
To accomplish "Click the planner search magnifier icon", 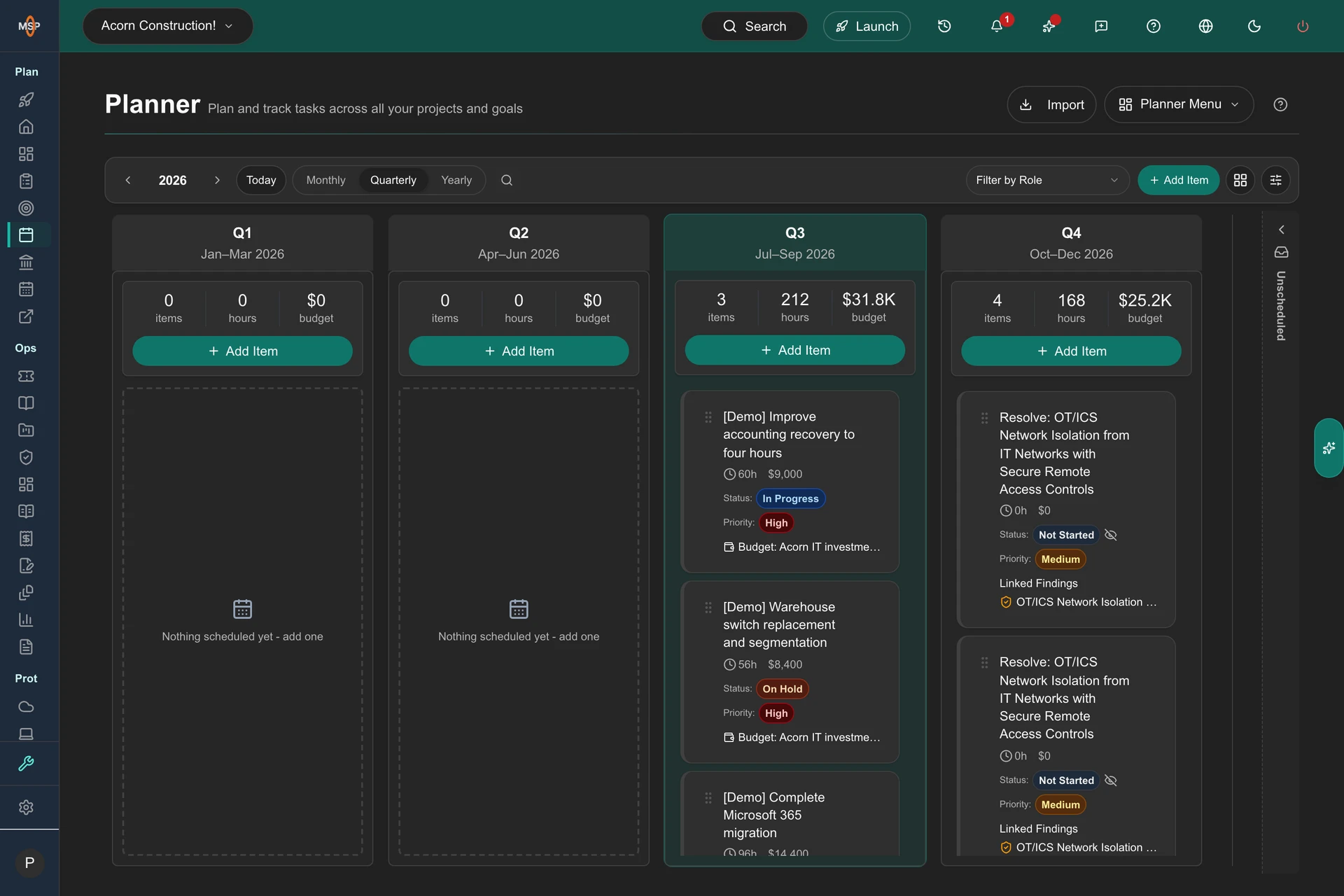I will point(507,180).
